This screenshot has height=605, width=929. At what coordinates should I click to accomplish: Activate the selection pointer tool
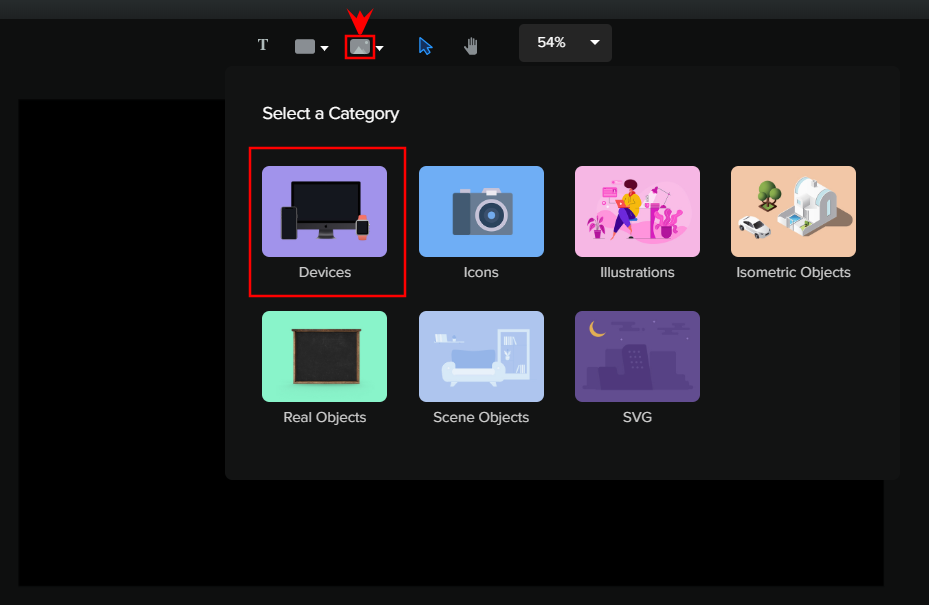[425, 46]
